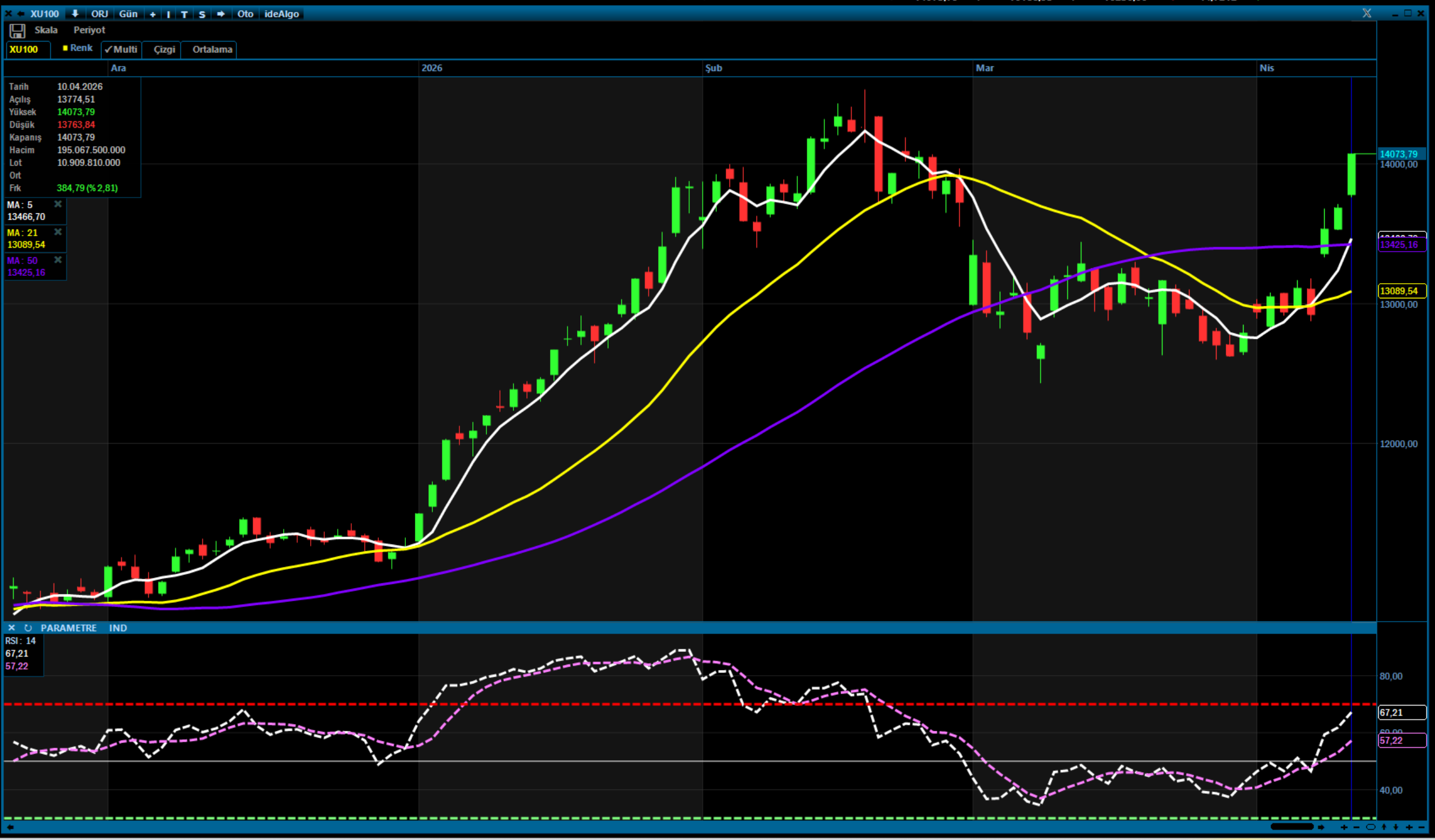Open the Periyot menu
The width and height of the screenshot is (1435, 840).
[89, 30]
